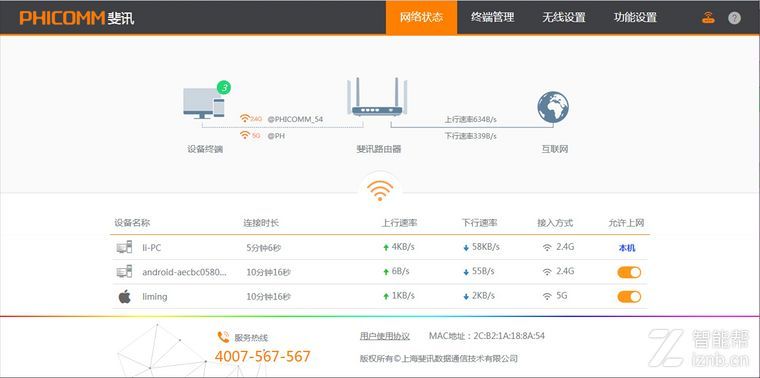
Task: Click the upload arrow in li-PC row
Action: 386,248
